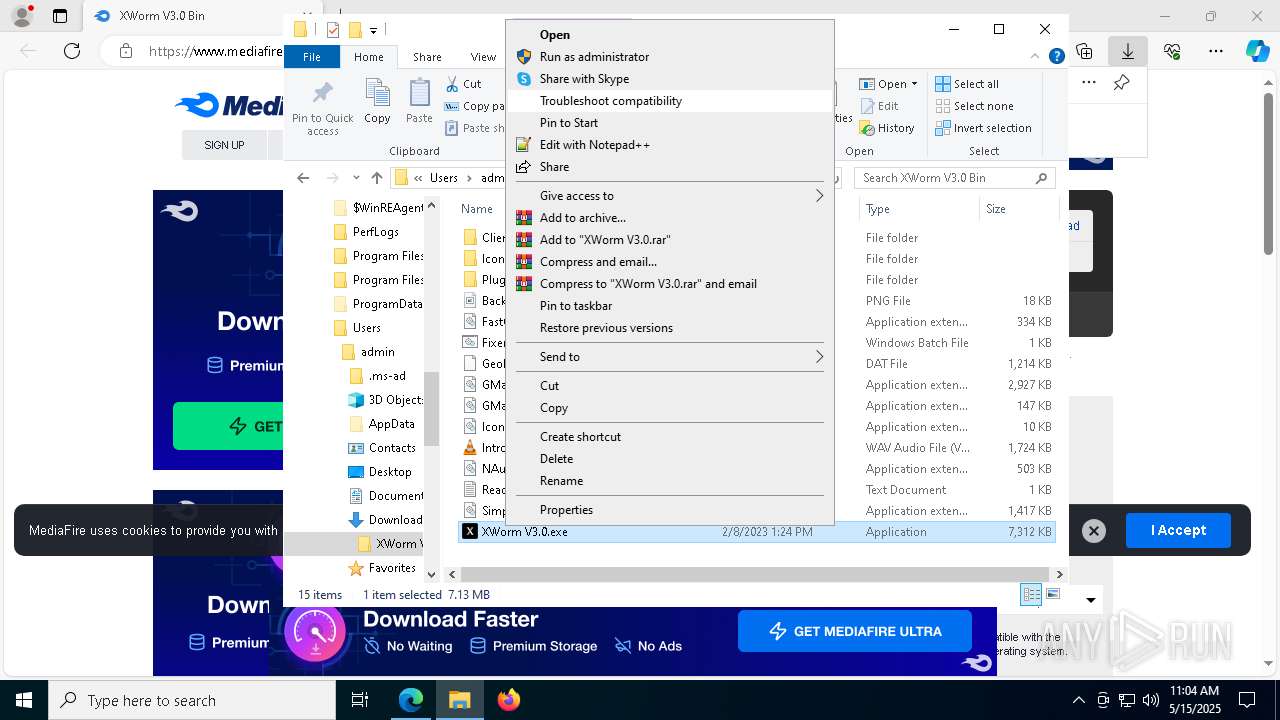1280x720 pixels.
Task: Open the Open button dropdown in ribbon
Action: click(x=914, y=85)
